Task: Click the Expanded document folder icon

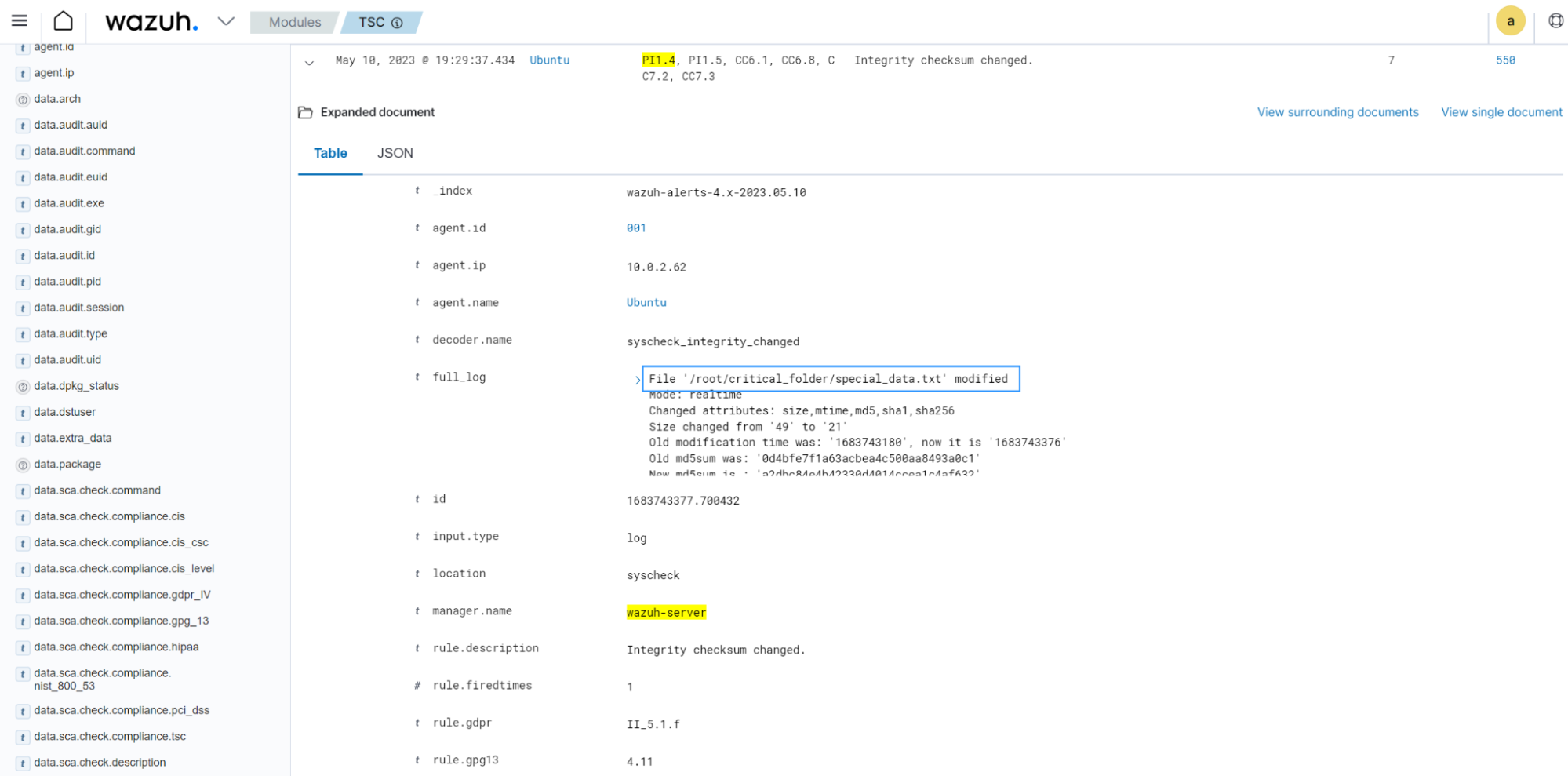Action: click(305, 113)
